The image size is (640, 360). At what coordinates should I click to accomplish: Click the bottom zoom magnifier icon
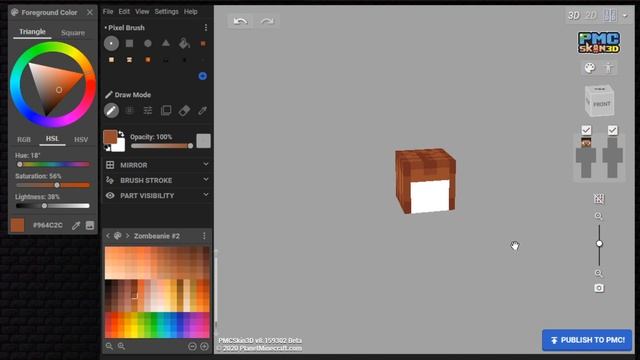point(599,273)
